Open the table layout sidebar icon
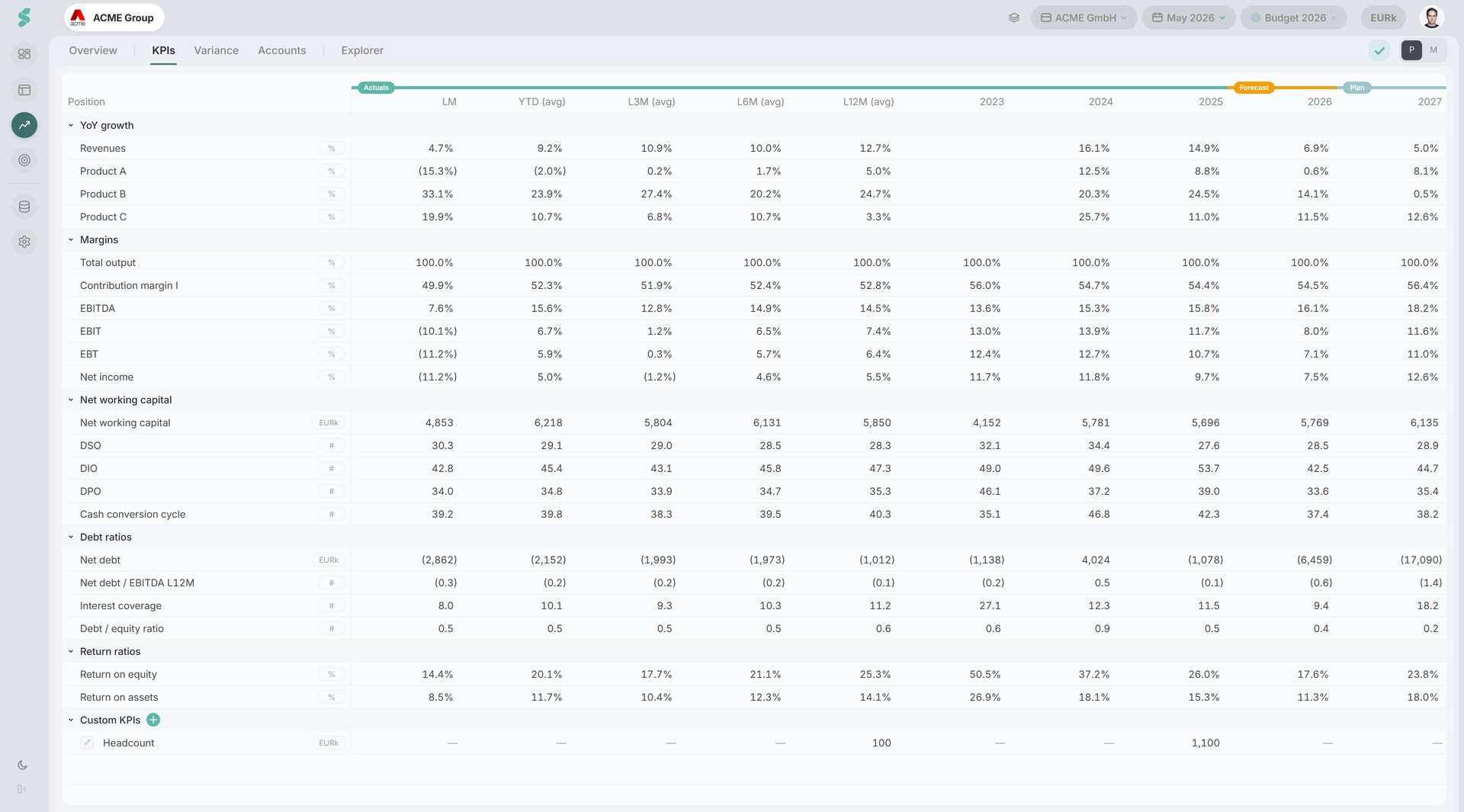 pos(24,90)
